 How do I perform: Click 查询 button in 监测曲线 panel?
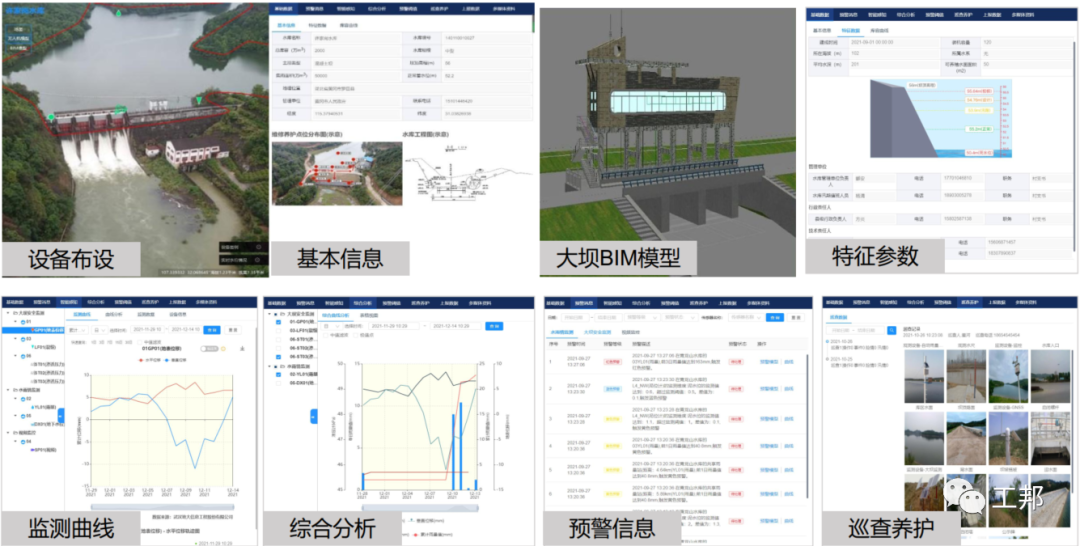coord(212,330)
